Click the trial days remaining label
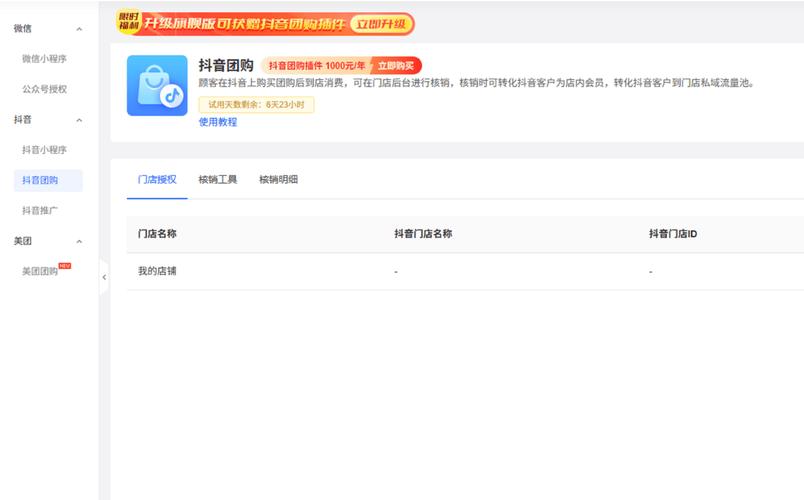804x500 pixels. pyautogui.click(x=256, y=104)
